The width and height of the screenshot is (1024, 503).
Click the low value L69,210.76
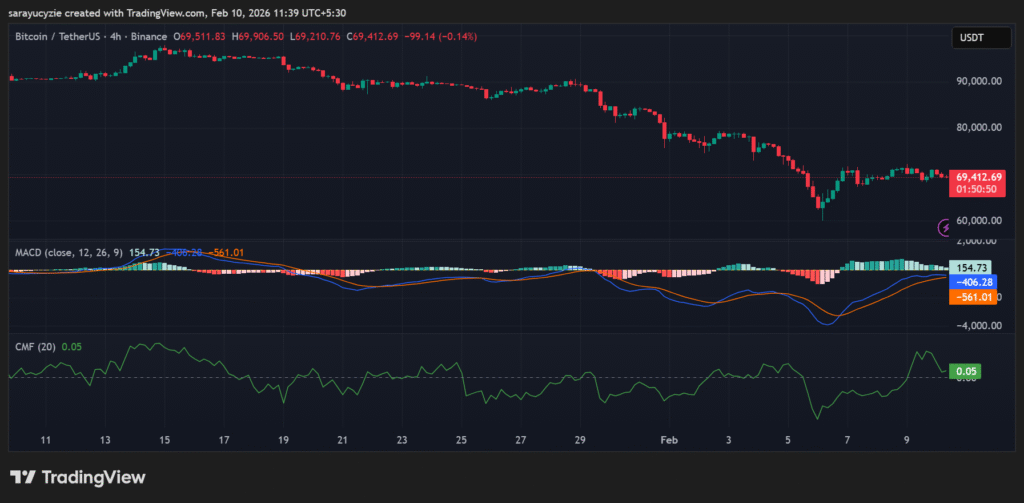[x=317, y=37]
